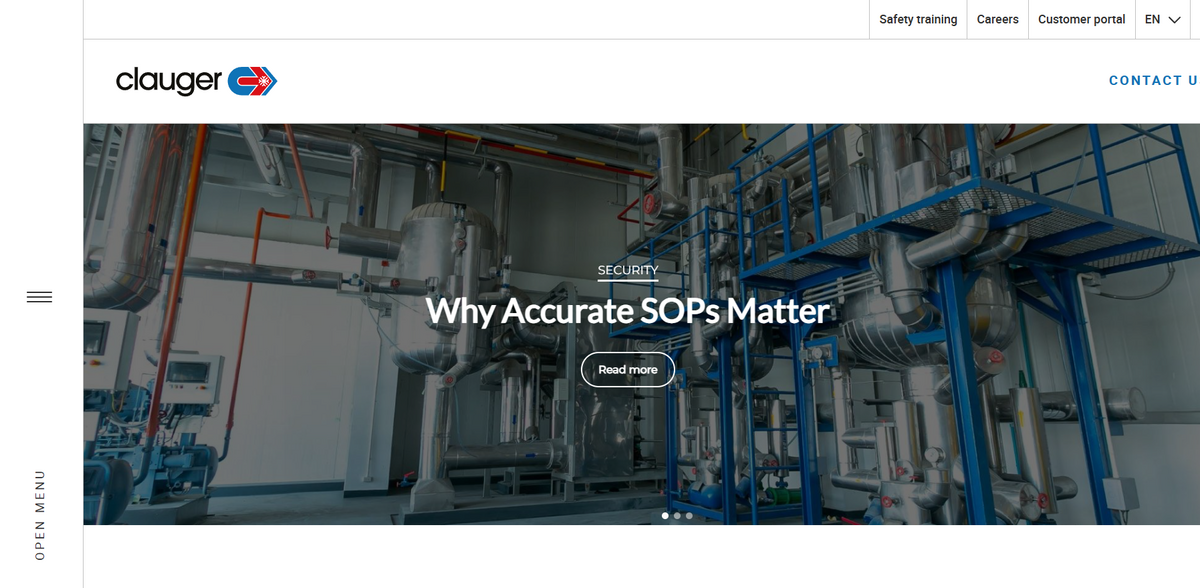Click the SECURITY category tag

(627, 270)
